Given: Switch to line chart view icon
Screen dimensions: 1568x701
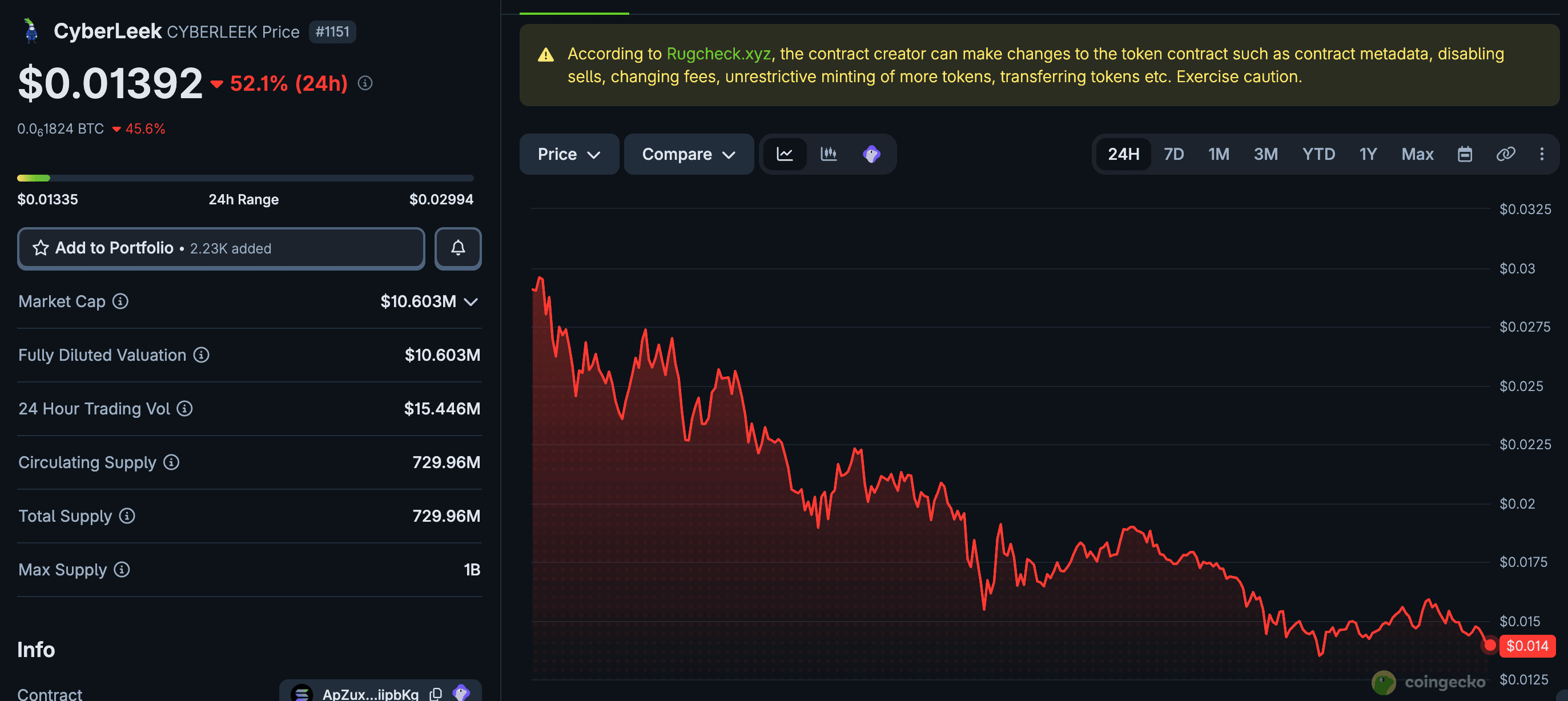Looking at the screenshot, I should 785,154.
